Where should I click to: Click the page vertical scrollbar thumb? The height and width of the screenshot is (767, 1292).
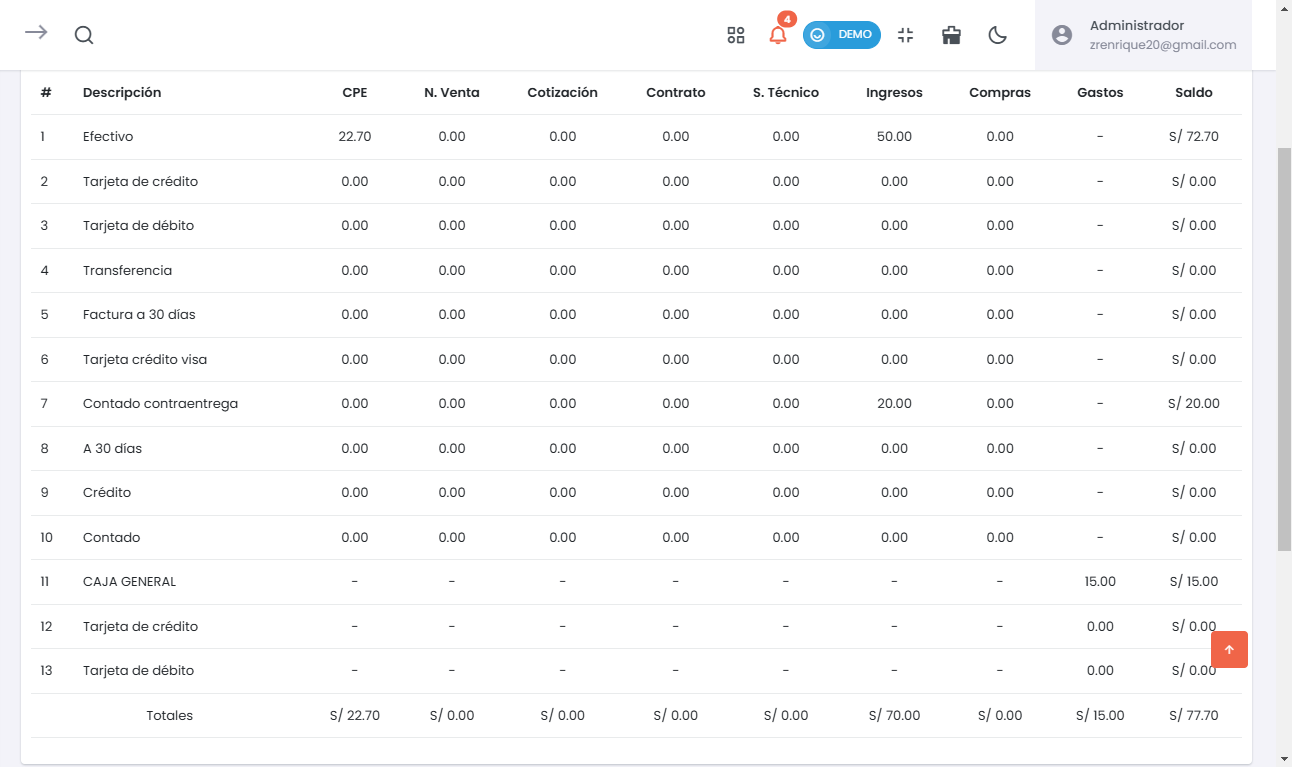(1284, 350)
